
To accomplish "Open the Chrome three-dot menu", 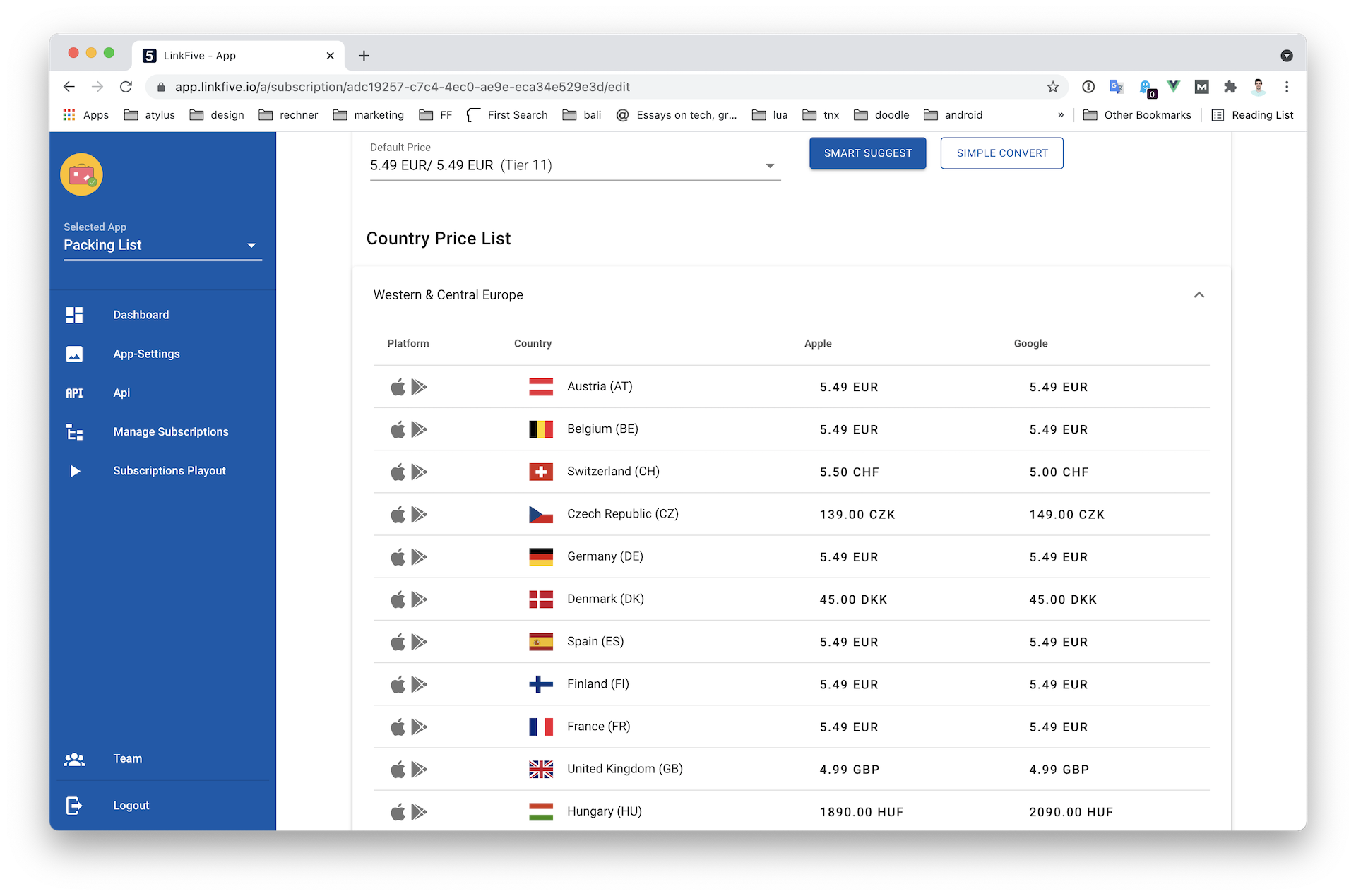I will 1287,87.
